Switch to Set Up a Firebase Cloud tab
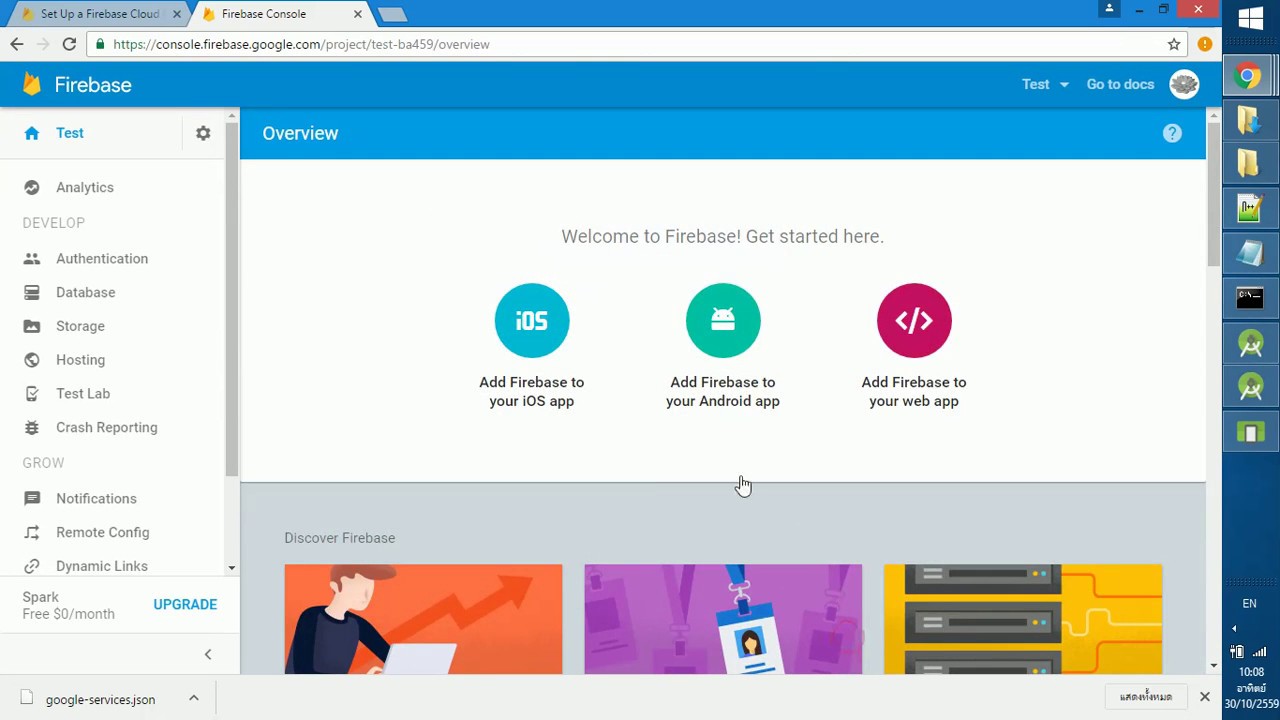 [x=99, y=14]
